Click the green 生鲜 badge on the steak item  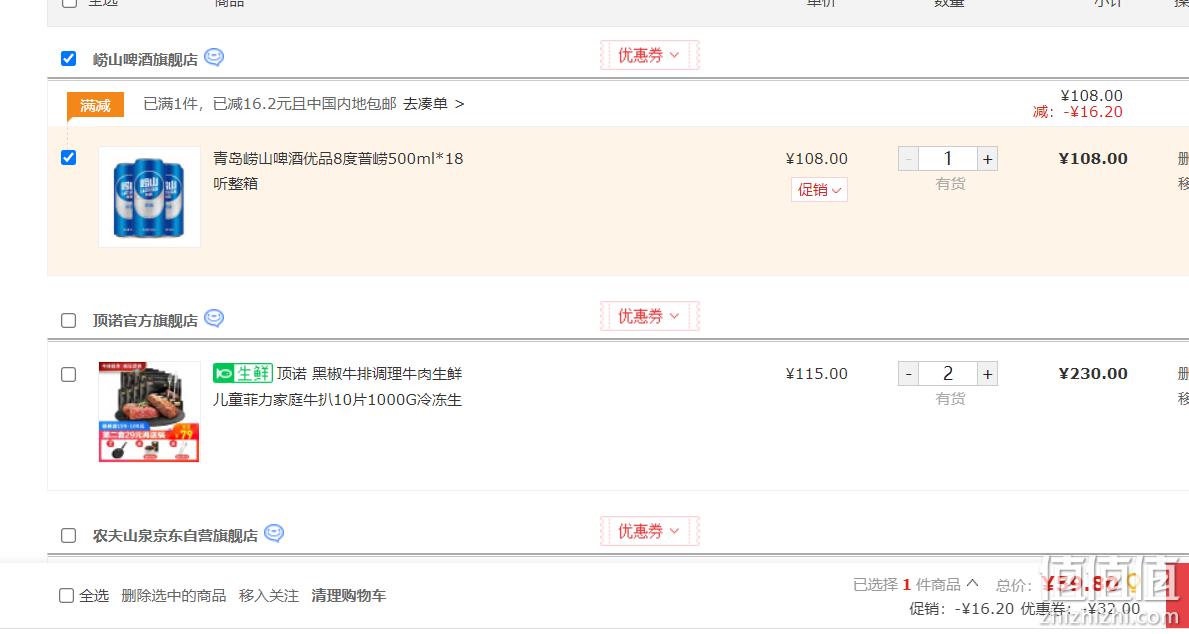[x=243, y=373]
